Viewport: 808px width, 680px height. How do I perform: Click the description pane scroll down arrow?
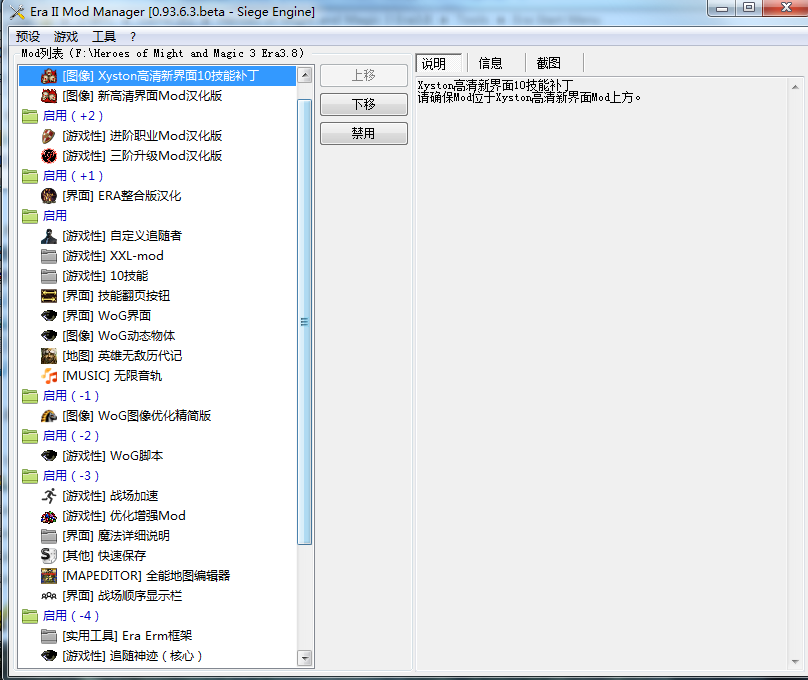coord(795,662)
